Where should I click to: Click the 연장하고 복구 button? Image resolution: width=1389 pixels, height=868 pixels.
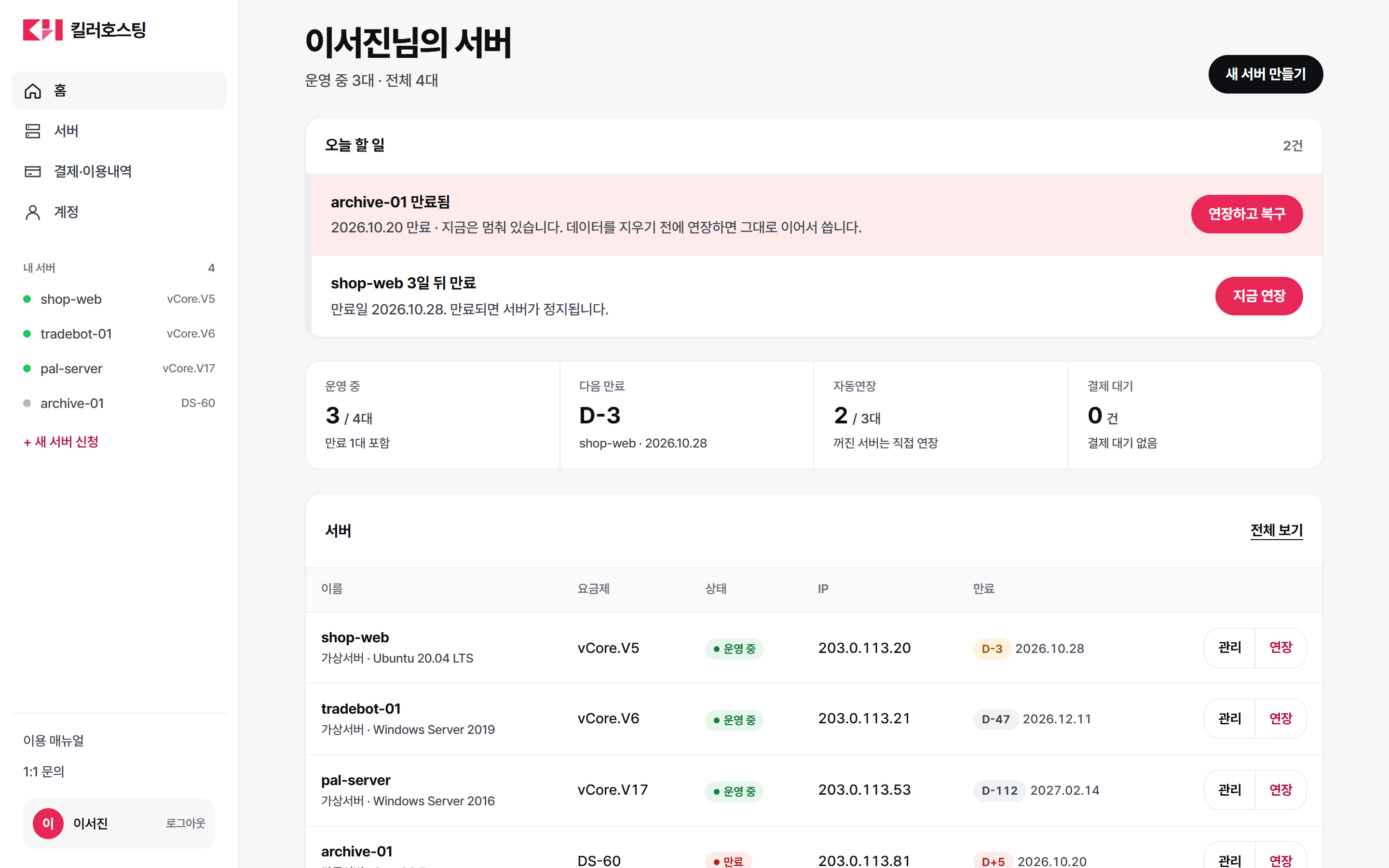pyautogui.click(x=1247, y=214)
